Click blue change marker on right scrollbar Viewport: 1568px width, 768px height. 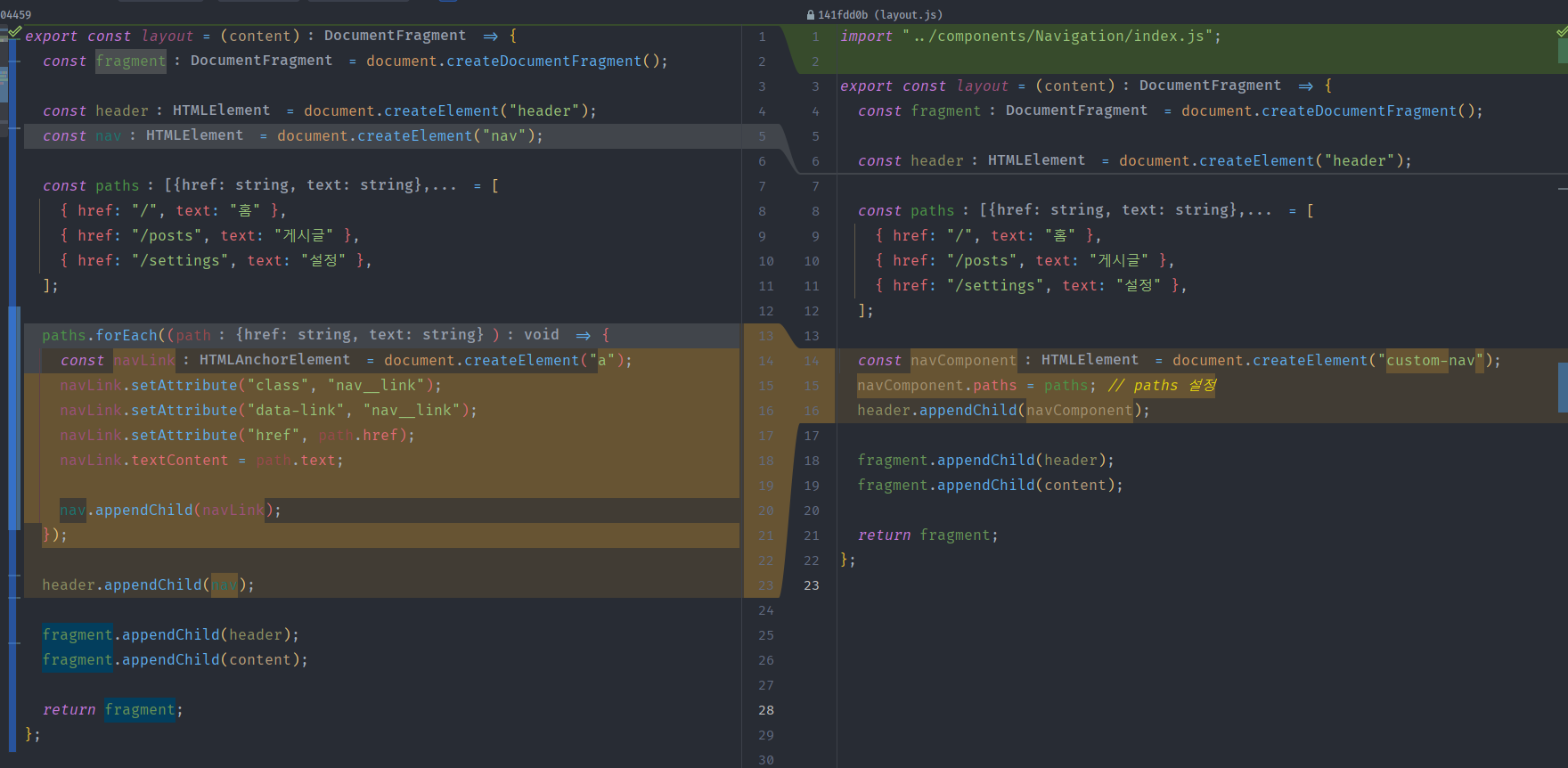click(1563, 387)
